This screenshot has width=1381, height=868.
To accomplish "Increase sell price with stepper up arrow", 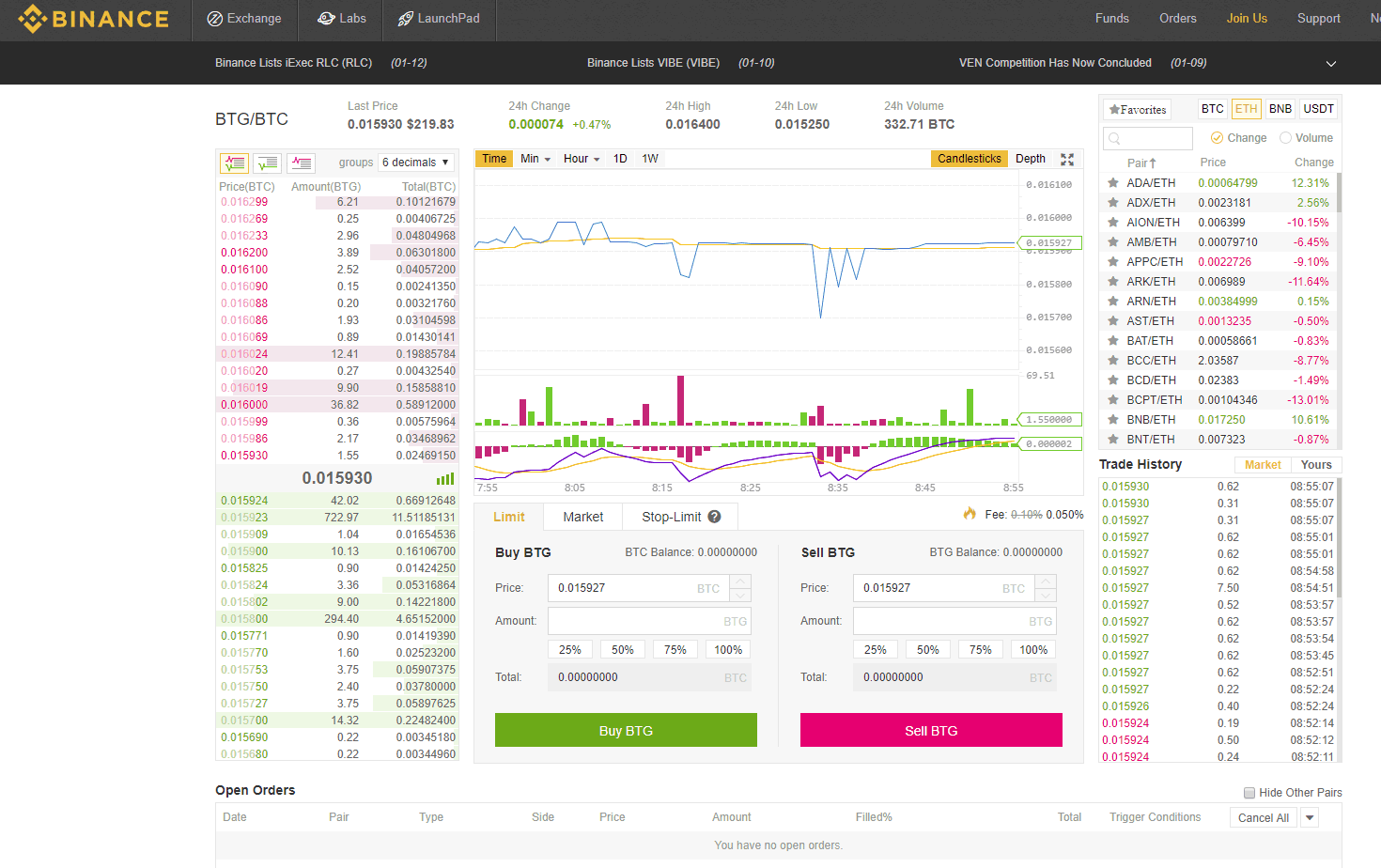I will coord(1047,581).
